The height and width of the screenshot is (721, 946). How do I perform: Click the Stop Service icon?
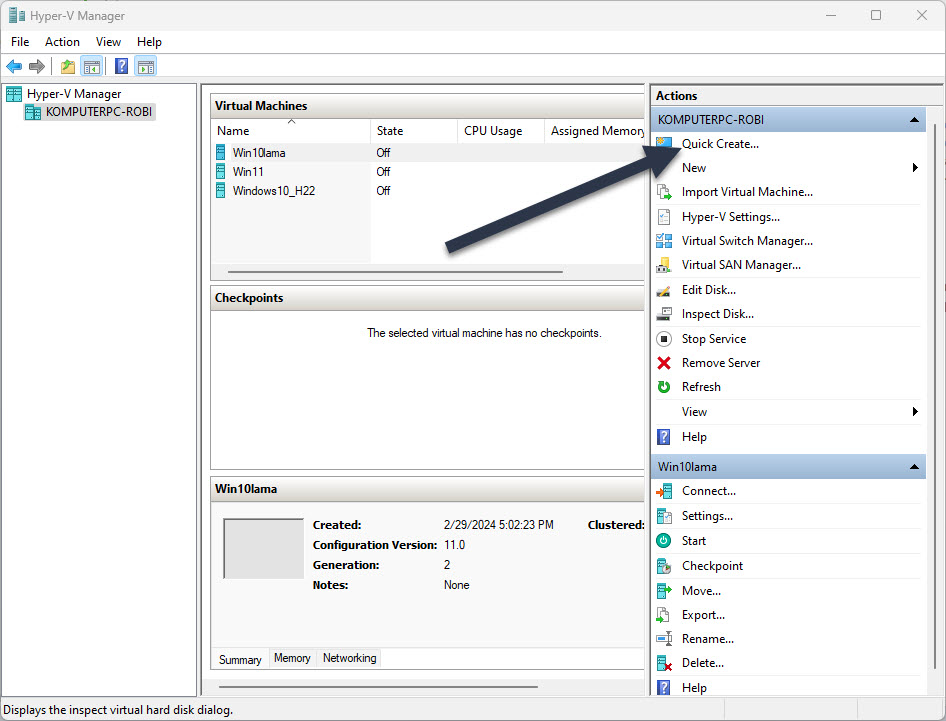[665, 338]
